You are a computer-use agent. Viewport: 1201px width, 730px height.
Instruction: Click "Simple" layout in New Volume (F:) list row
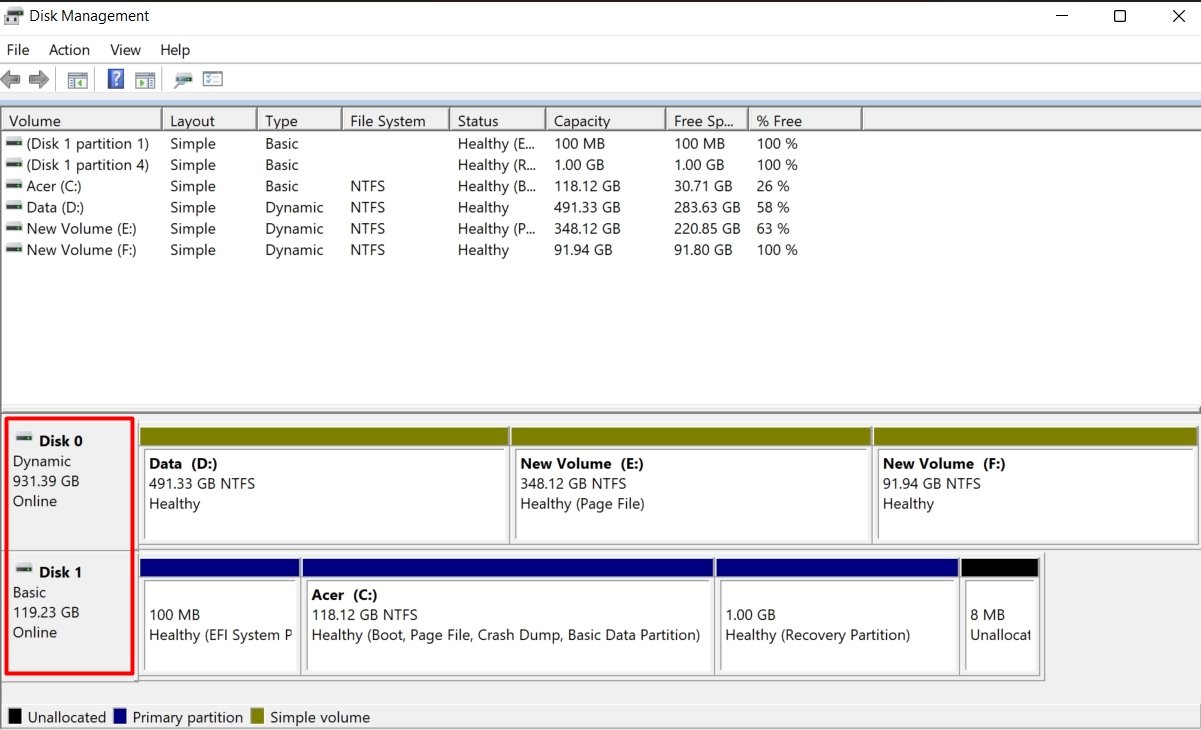pos(193,250)
